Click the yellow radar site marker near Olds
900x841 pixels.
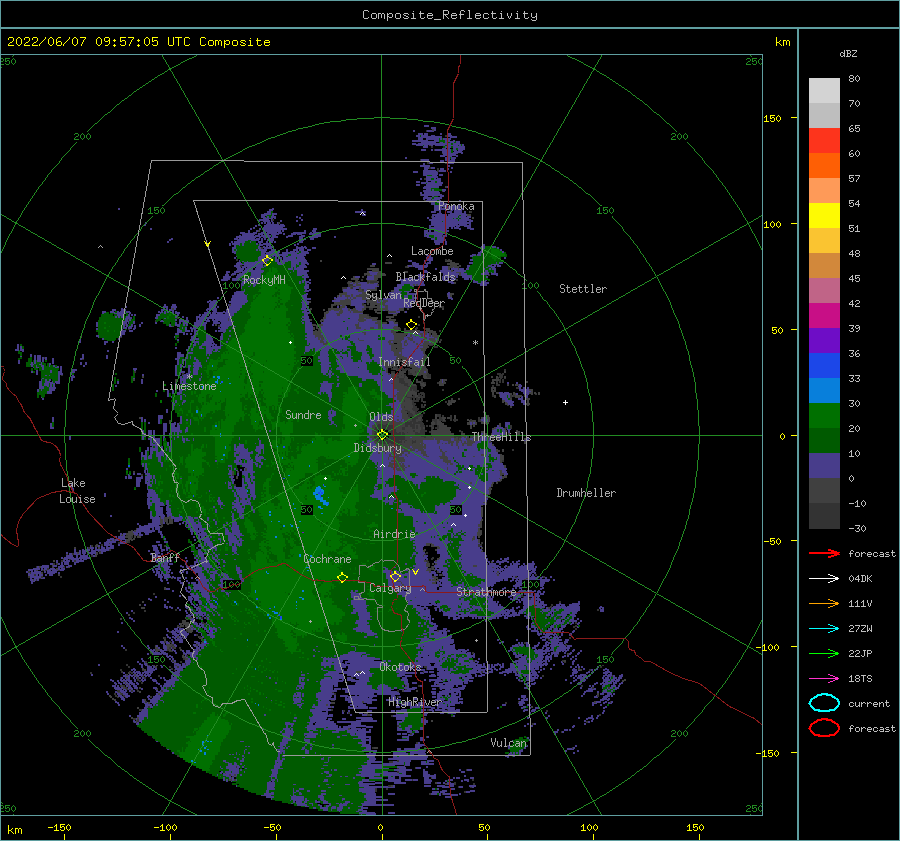pos(382,435)
